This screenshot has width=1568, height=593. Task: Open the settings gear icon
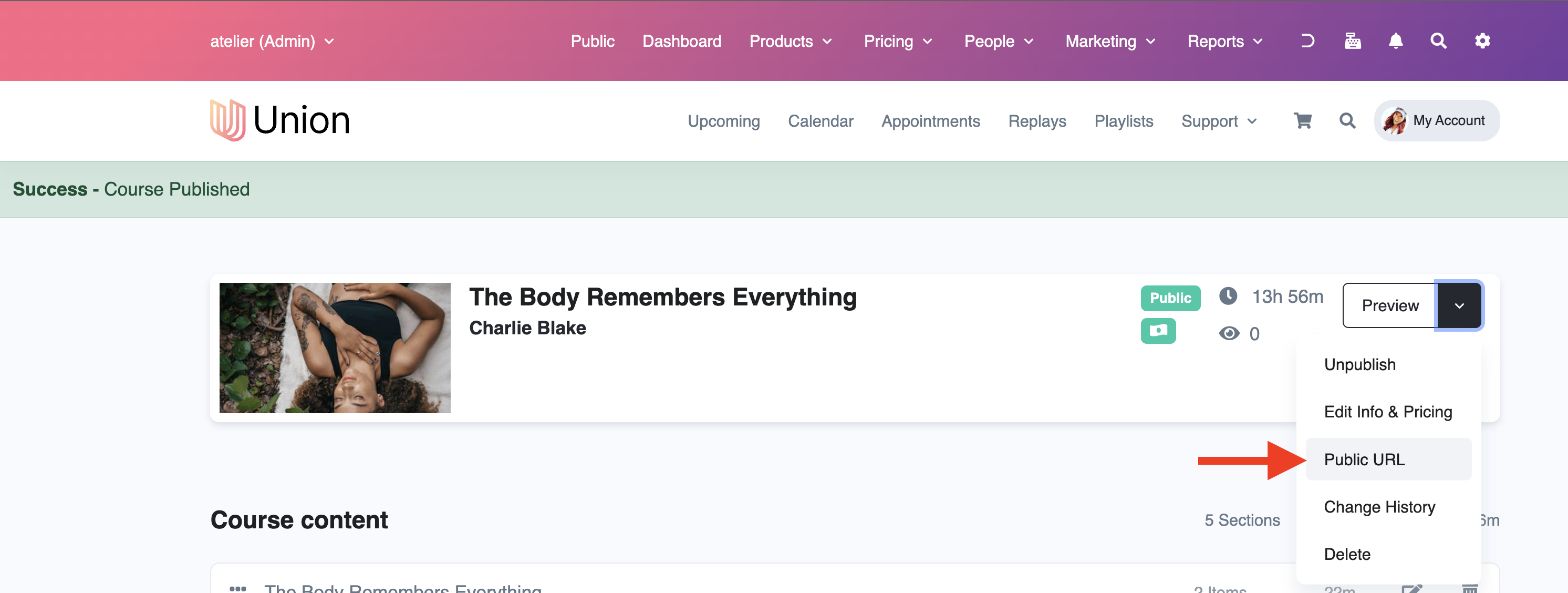pos(1482,41)
